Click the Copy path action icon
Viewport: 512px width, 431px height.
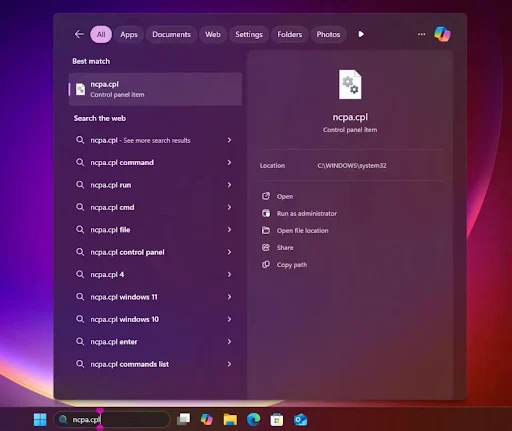click(266, 264)
